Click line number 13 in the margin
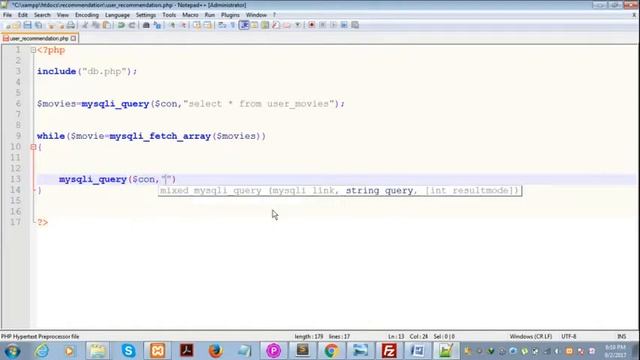640x360 pixels. [15, 179]
